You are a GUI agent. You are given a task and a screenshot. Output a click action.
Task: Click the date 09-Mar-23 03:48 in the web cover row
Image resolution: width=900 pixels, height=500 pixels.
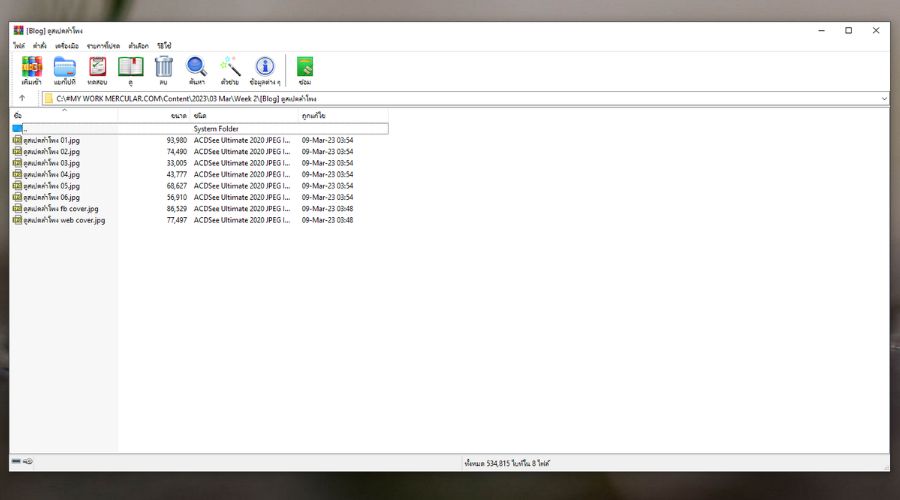(327, 220)
